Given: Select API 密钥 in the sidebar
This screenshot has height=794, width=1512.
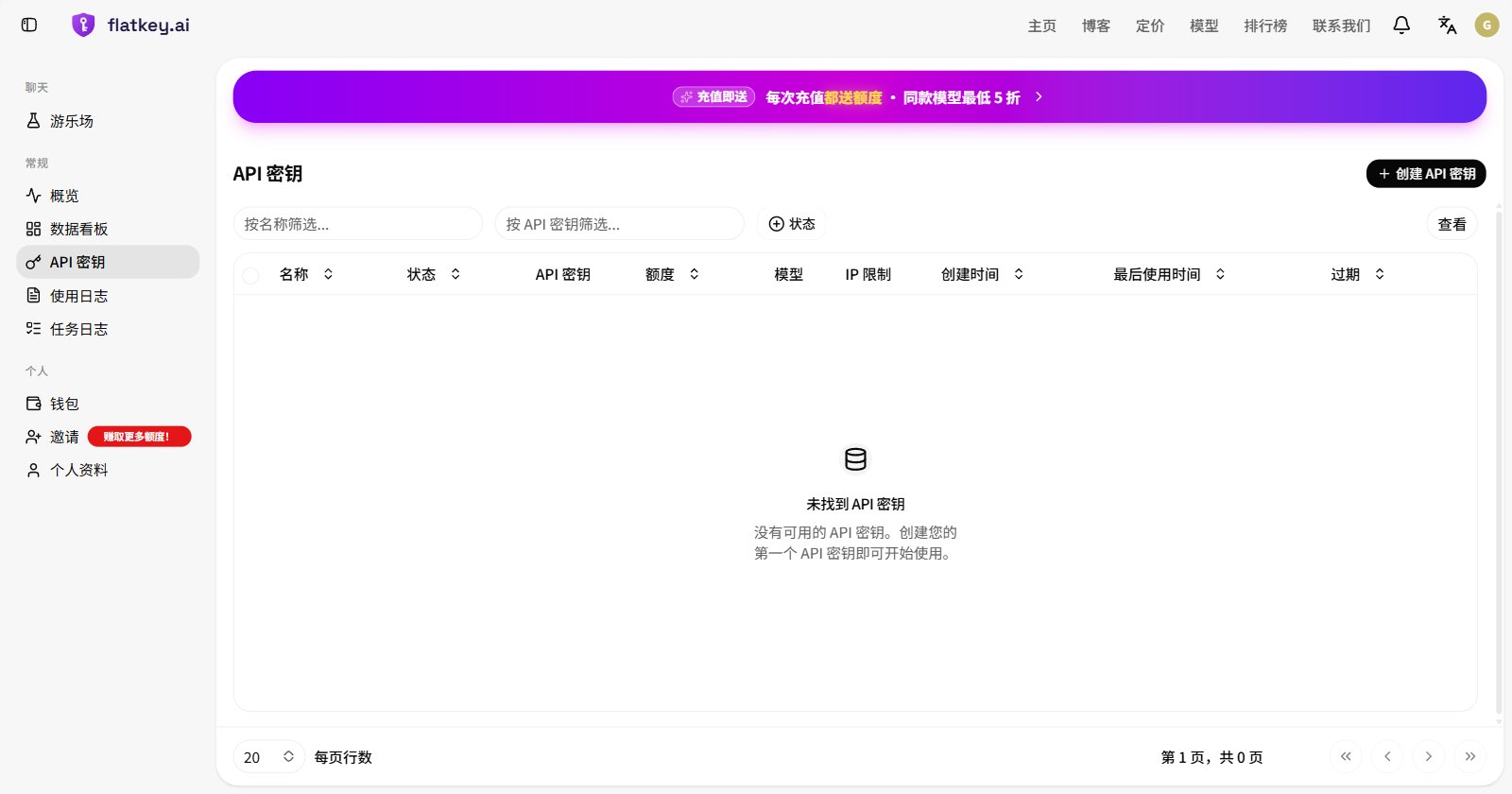Looking at the screenshot, I should [108, 262].
